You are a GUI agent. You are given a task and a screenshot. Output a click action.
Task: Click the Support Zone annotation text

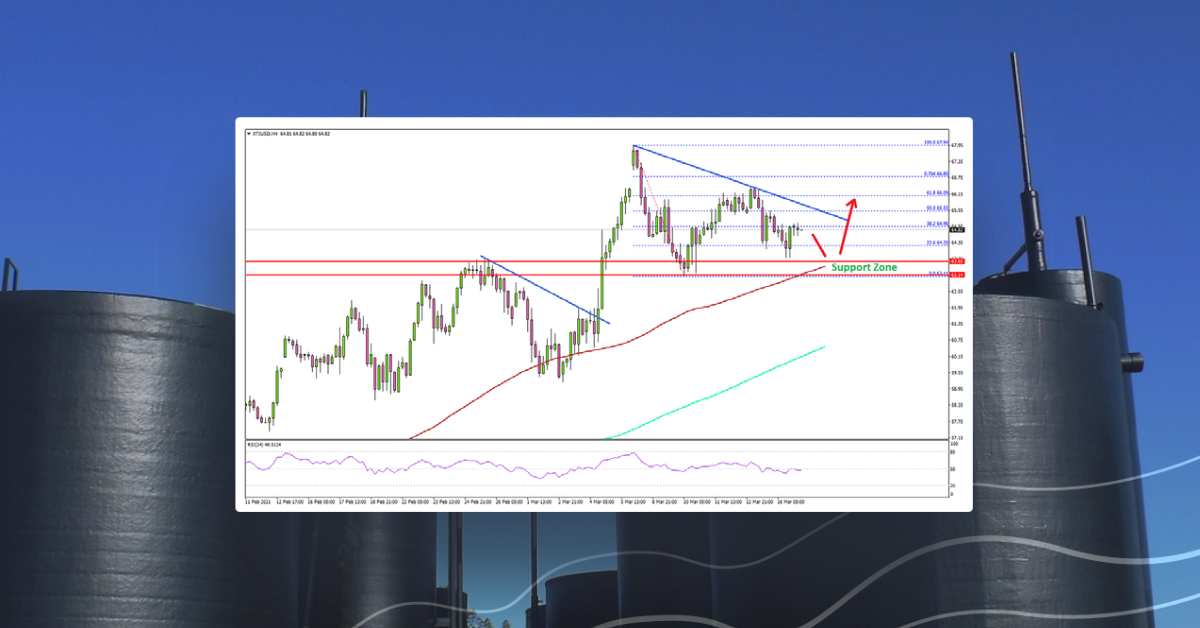click(x=866, y=266)
